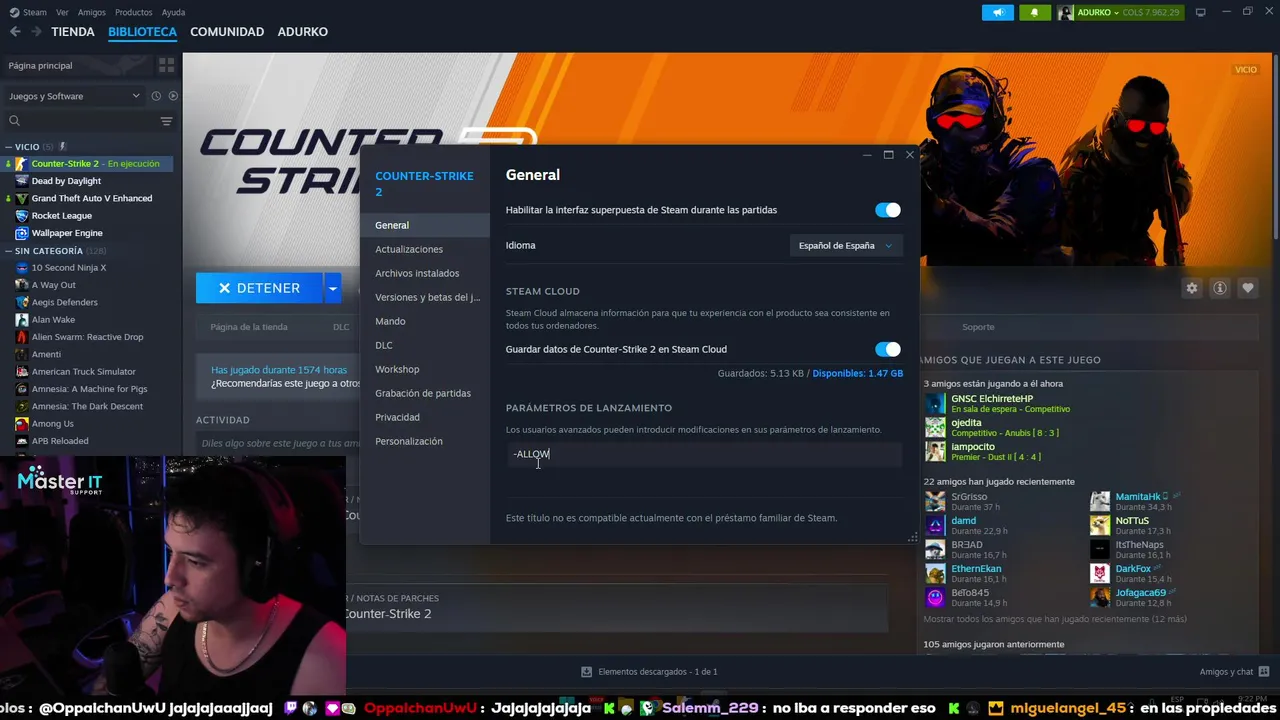Select Wallpaper Engine in library list
The width and height of the screenshot is (1280, 720).
(67, 233)
